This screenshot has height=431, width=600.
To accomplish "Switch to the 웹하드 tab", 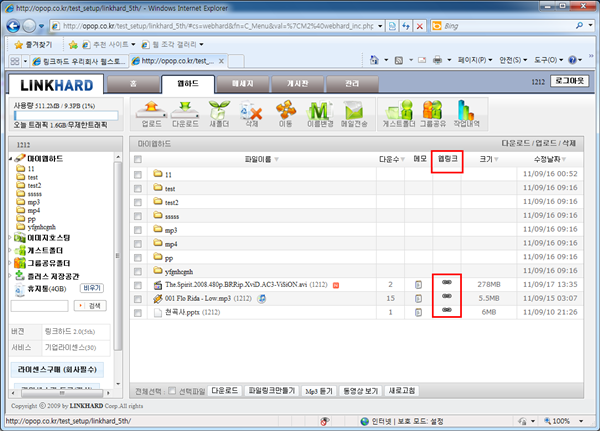I will [x=188, y=84].
